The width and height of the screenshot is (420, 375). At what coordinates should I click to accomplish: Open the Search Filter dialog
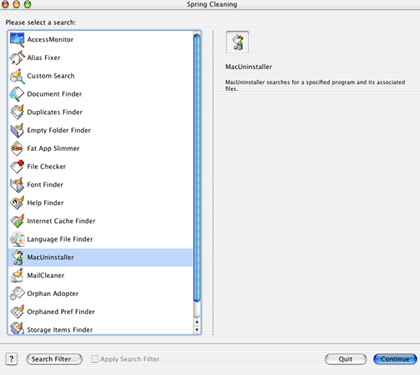54,359
